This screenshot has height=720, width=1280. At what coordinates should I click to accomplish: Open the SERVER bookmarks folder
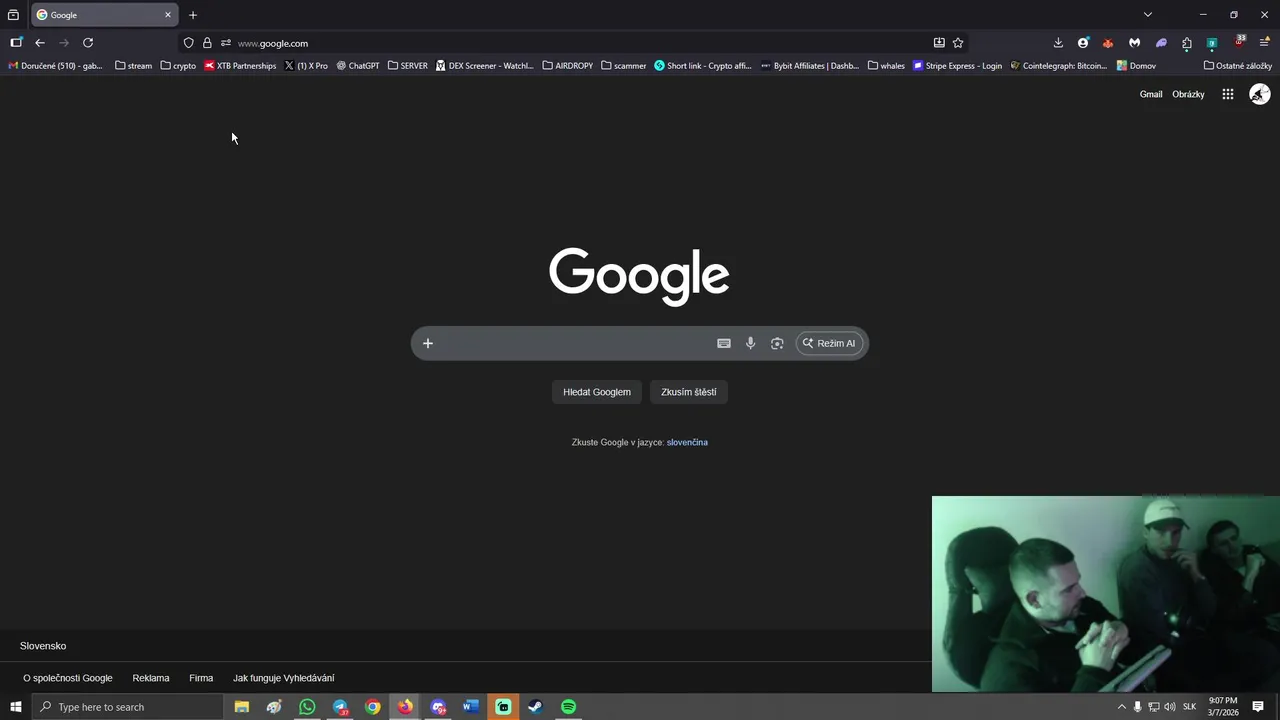[408, 66]
